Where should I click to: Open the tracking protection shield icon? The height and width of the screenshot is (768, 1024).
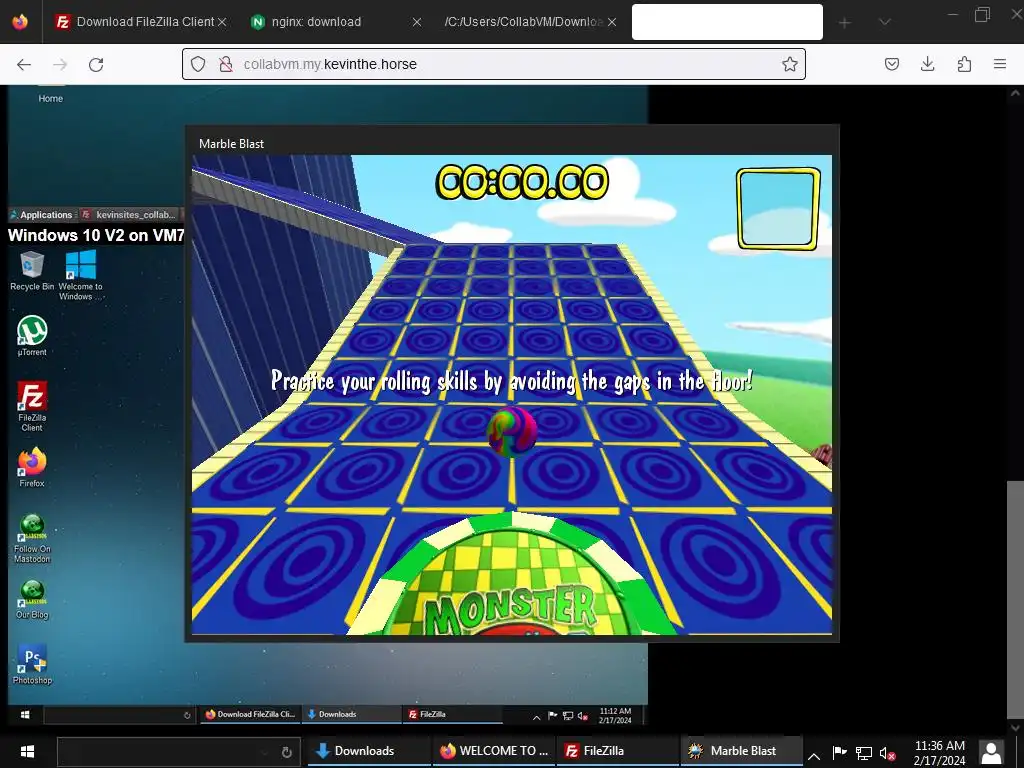(x=198, y=64)
